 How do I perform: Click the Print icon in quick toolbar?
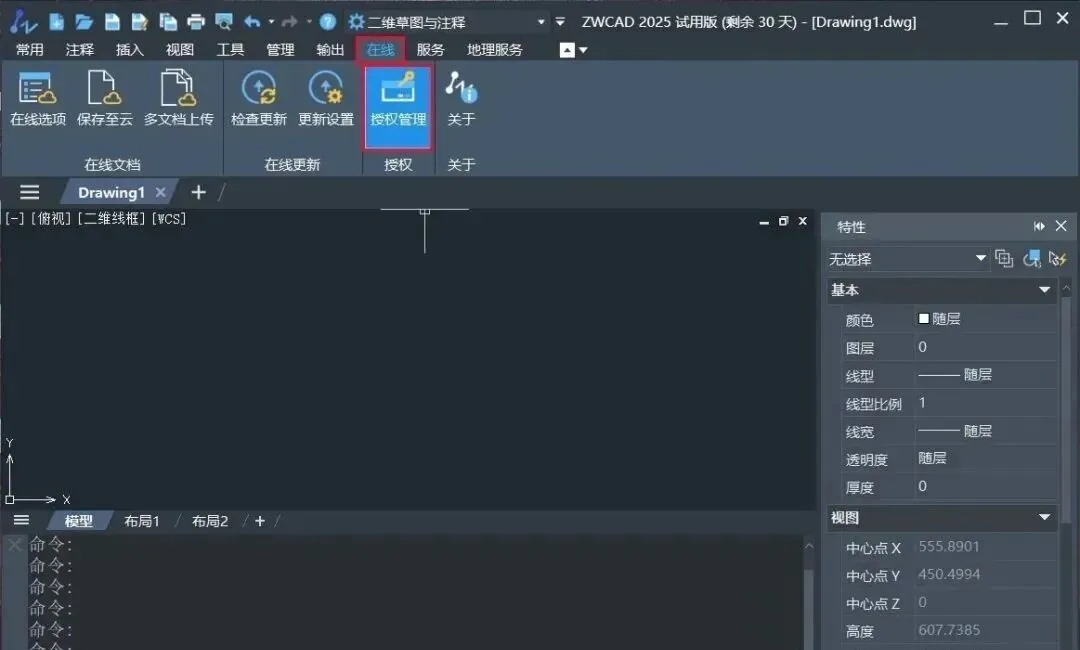click(196, 22)
